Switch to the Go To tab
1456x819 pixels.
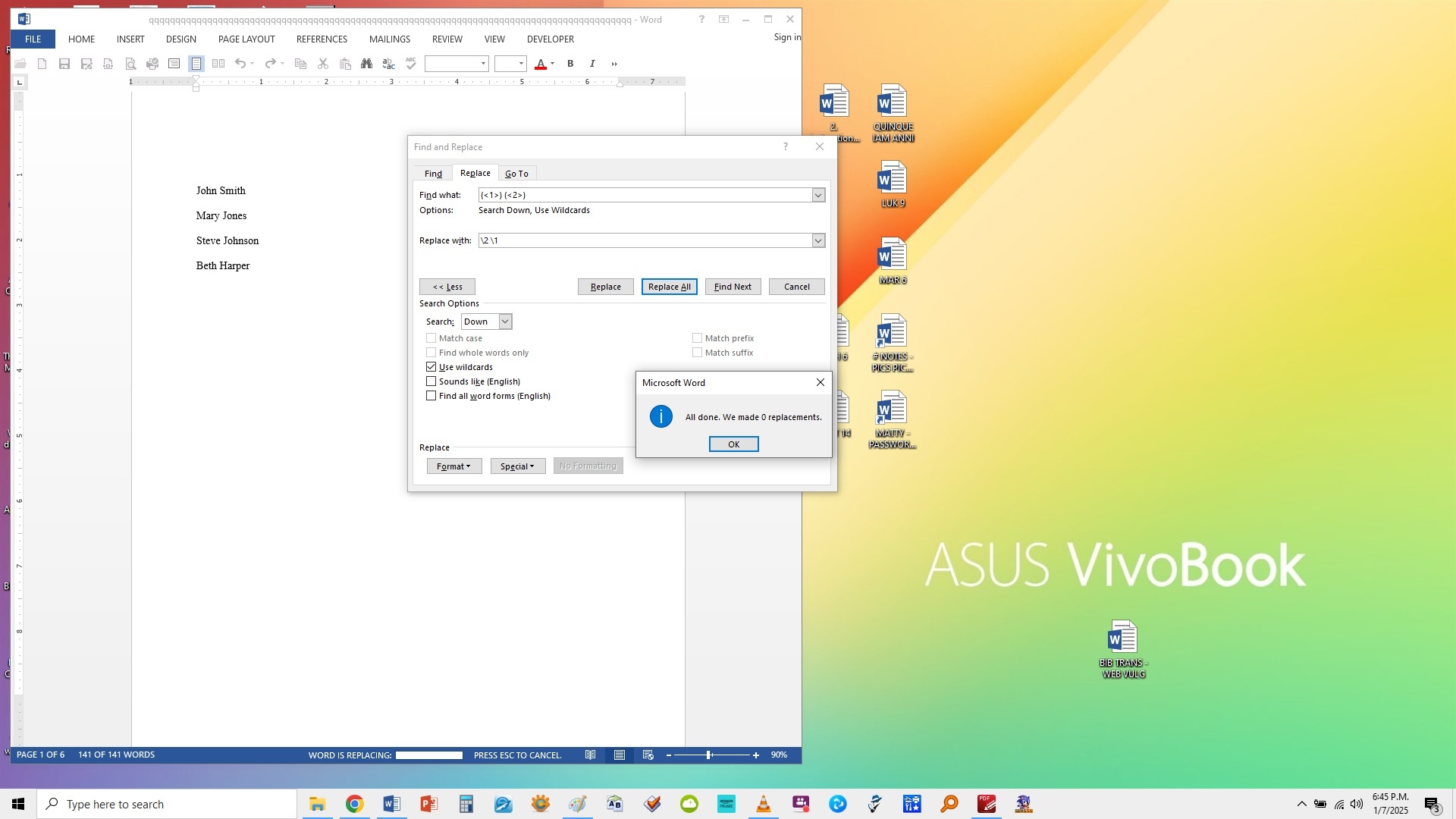coord(516,174)
